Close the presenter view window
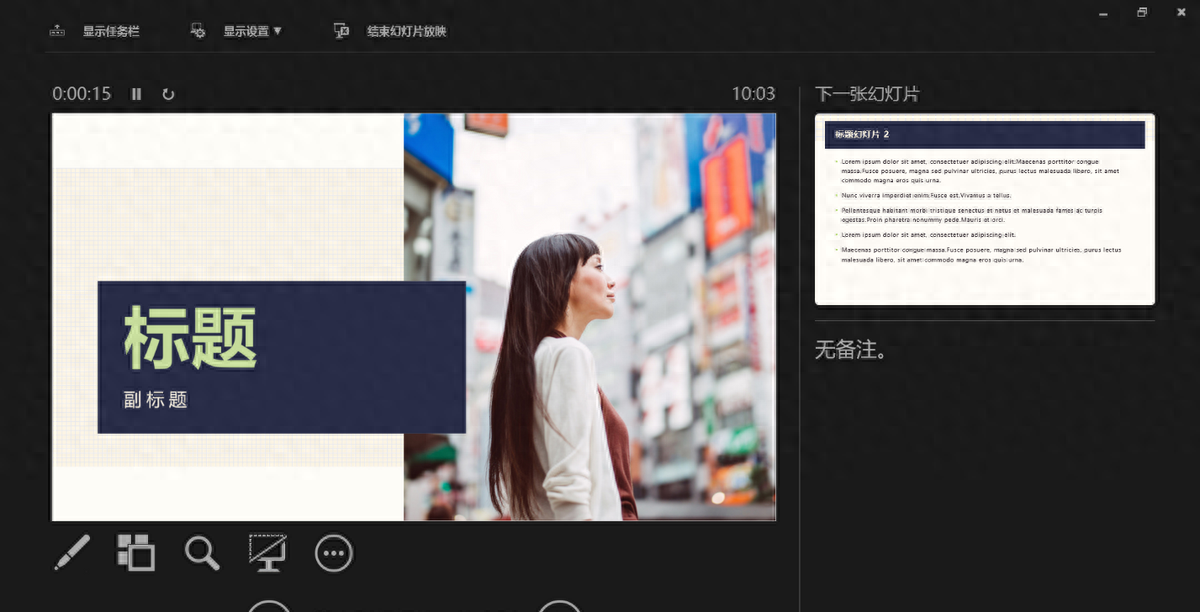The width and height of the screenshot is (1200, 612). coord(1180,13)
